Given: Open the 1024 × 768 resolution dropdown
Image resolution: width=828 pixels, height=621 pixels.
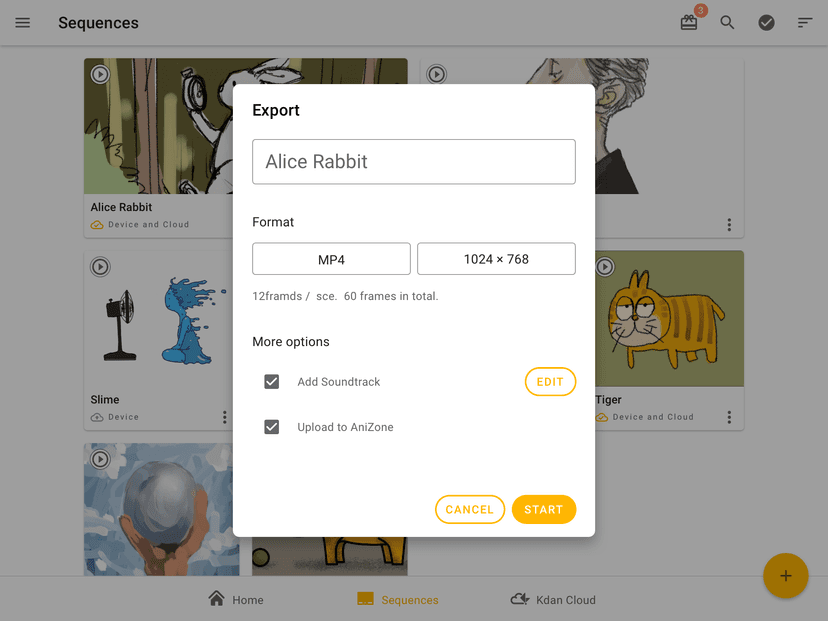Looking at the screenshot, I should point(496,259).
